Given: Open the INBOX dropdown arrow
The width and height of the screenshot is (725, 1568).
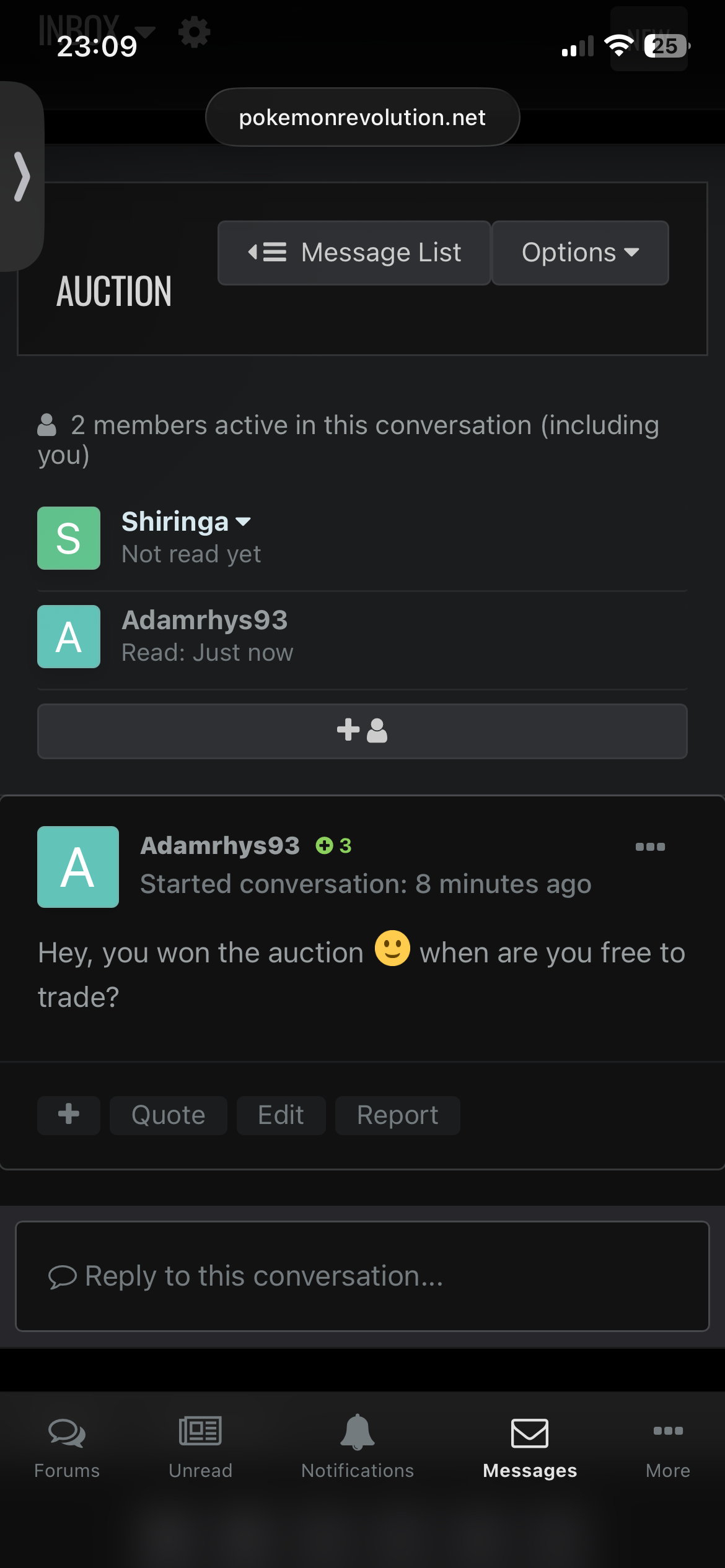Looking at the screenshot, I should click(x=146, y=31).
